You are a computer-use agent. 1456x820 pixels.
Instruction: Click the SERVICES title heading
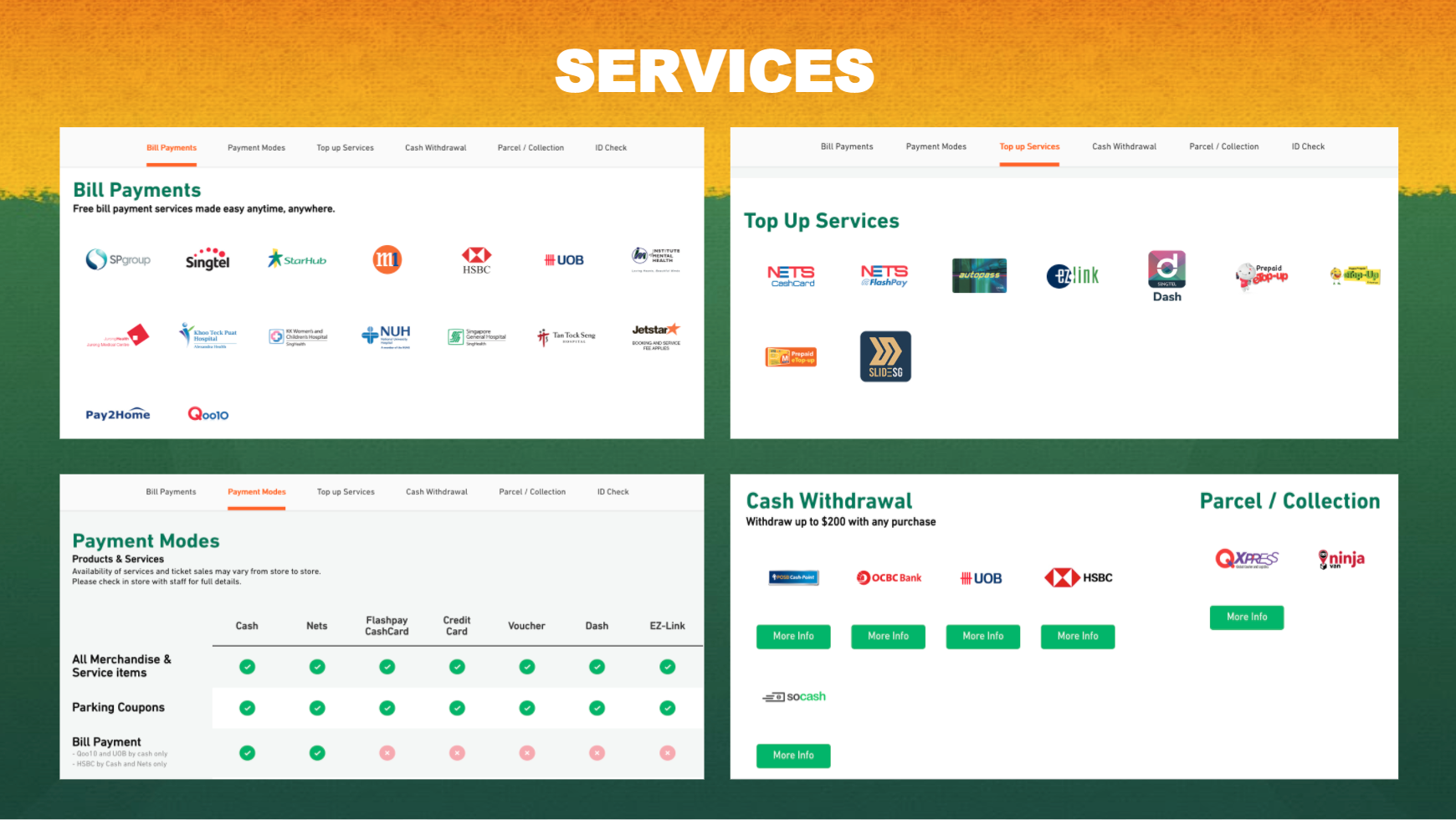coord(715,70)
